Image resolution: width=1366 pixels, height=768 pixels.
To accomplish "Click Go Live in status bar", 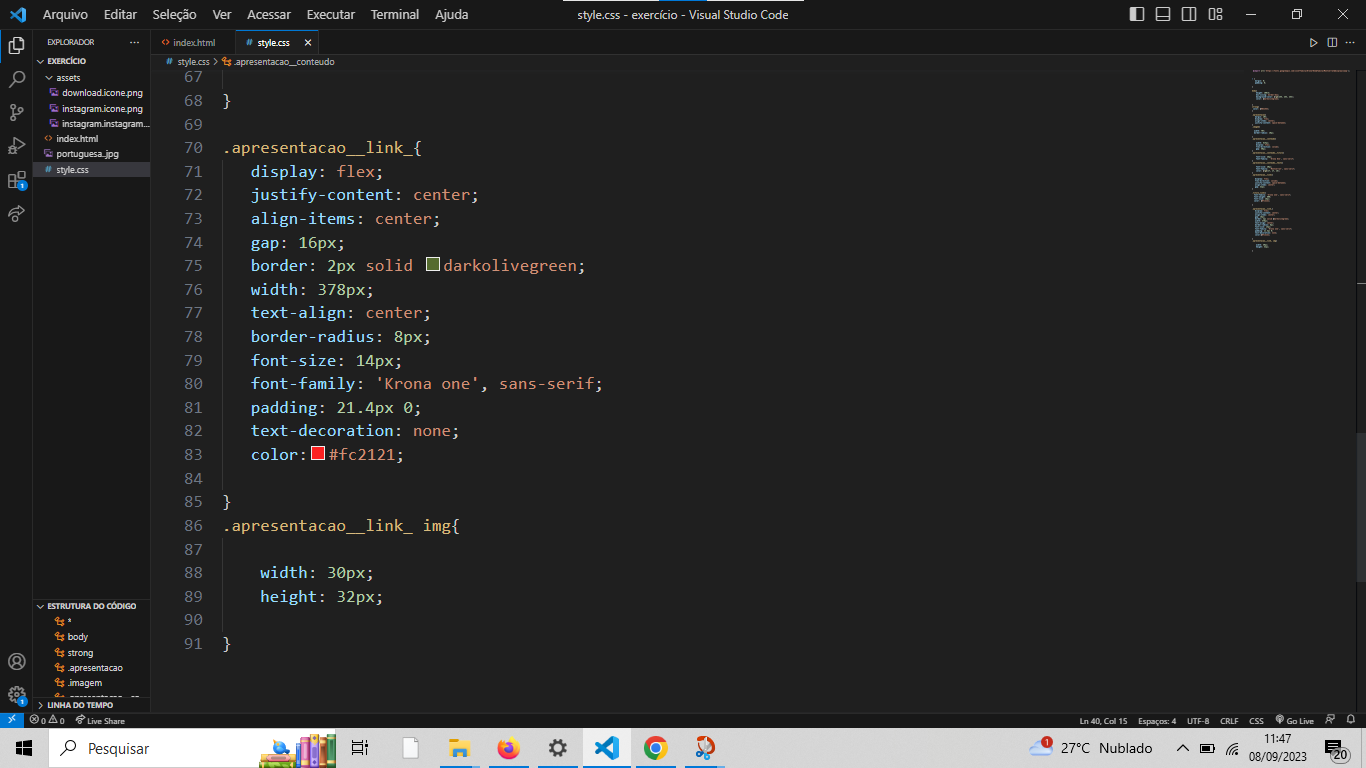I will (1295, 720).
